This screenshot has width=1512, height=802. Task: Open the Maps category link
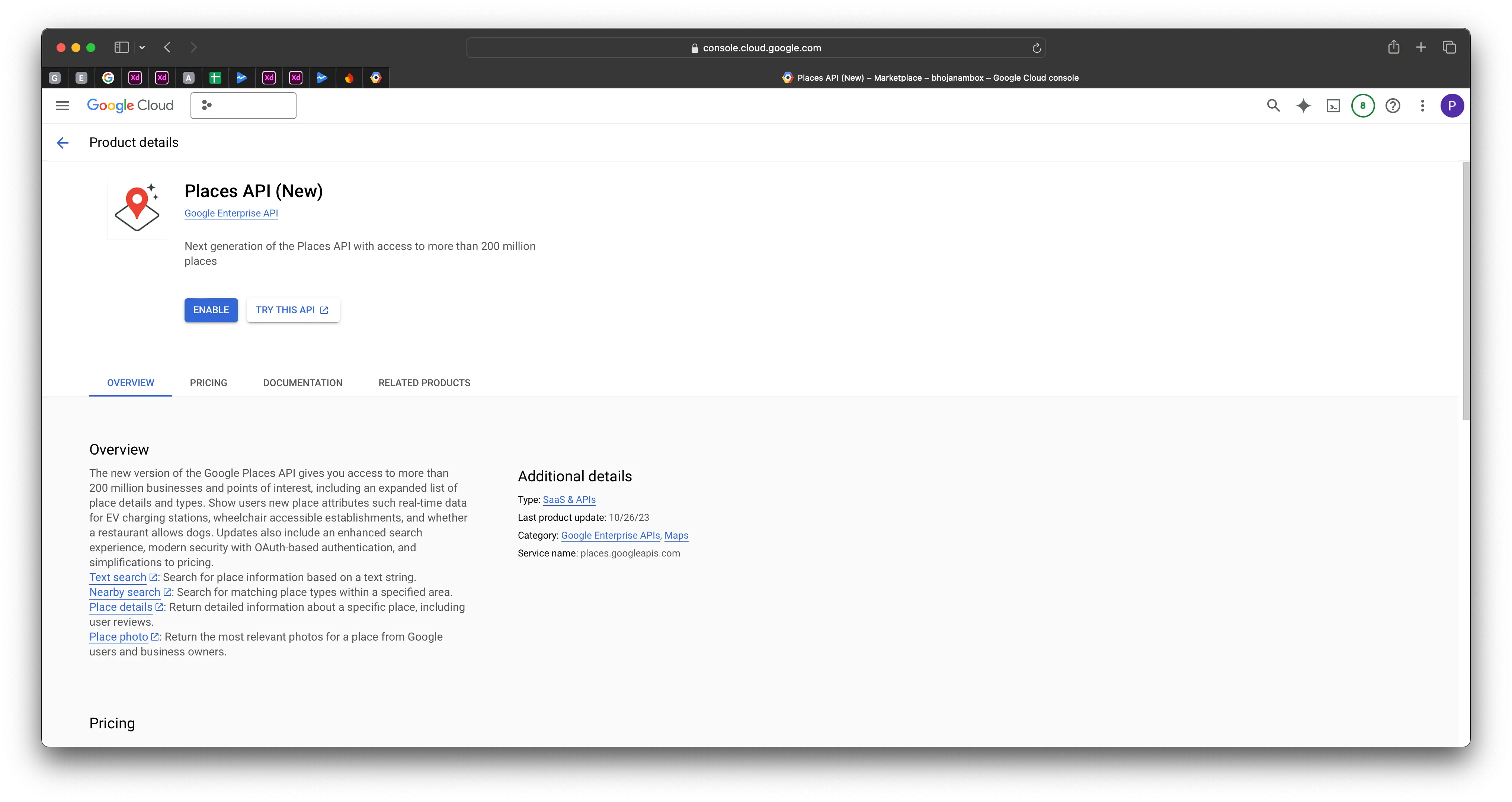click(x=676, y=536)
